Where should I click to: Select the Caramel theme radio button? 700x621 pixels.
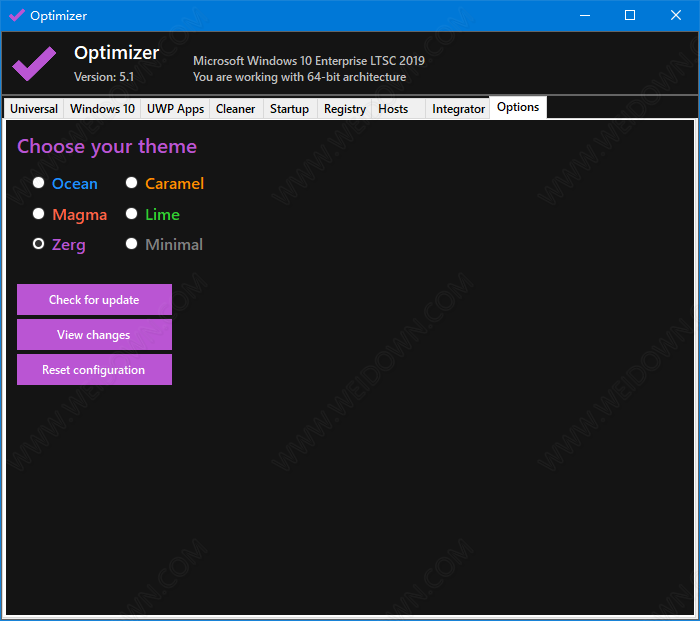pyautogui.click(x=131, y=183)
